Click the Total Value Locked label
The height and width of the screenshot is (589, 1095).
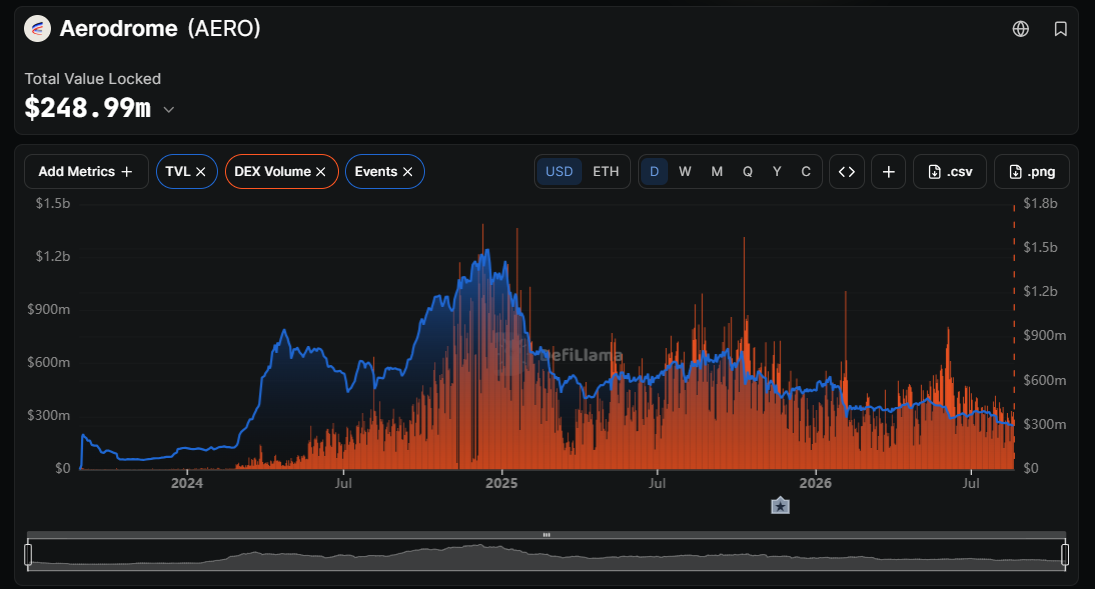pos(93,79)
